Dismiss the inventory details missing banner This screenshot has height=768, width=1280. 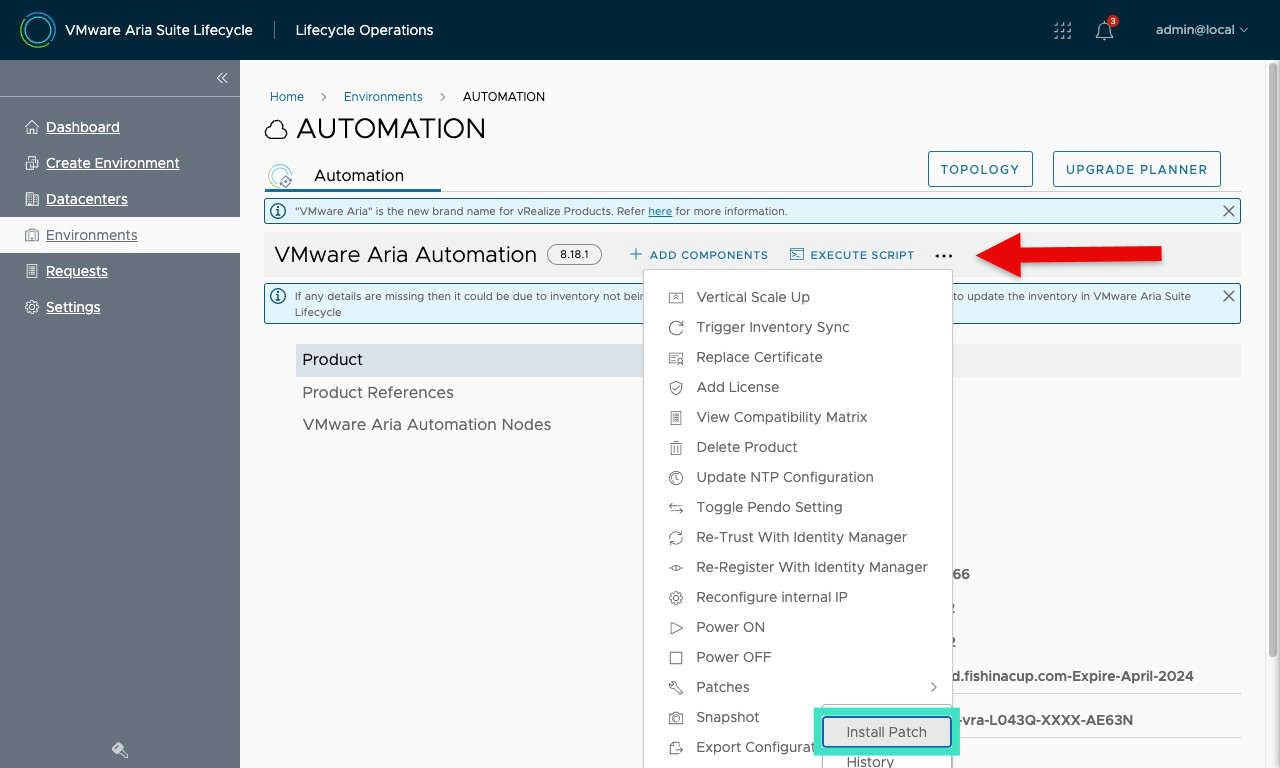coord(1229,296)
